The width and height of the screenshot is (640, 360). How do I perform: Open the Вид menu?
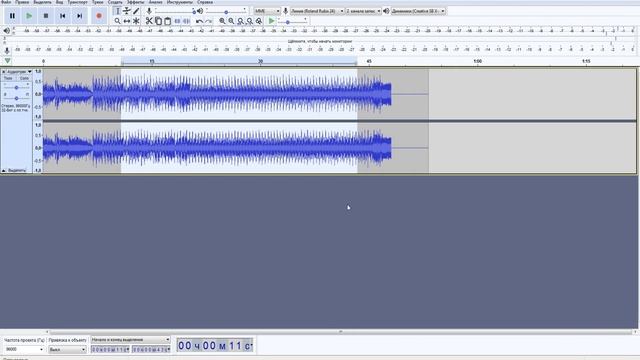[x=59, y=2]
